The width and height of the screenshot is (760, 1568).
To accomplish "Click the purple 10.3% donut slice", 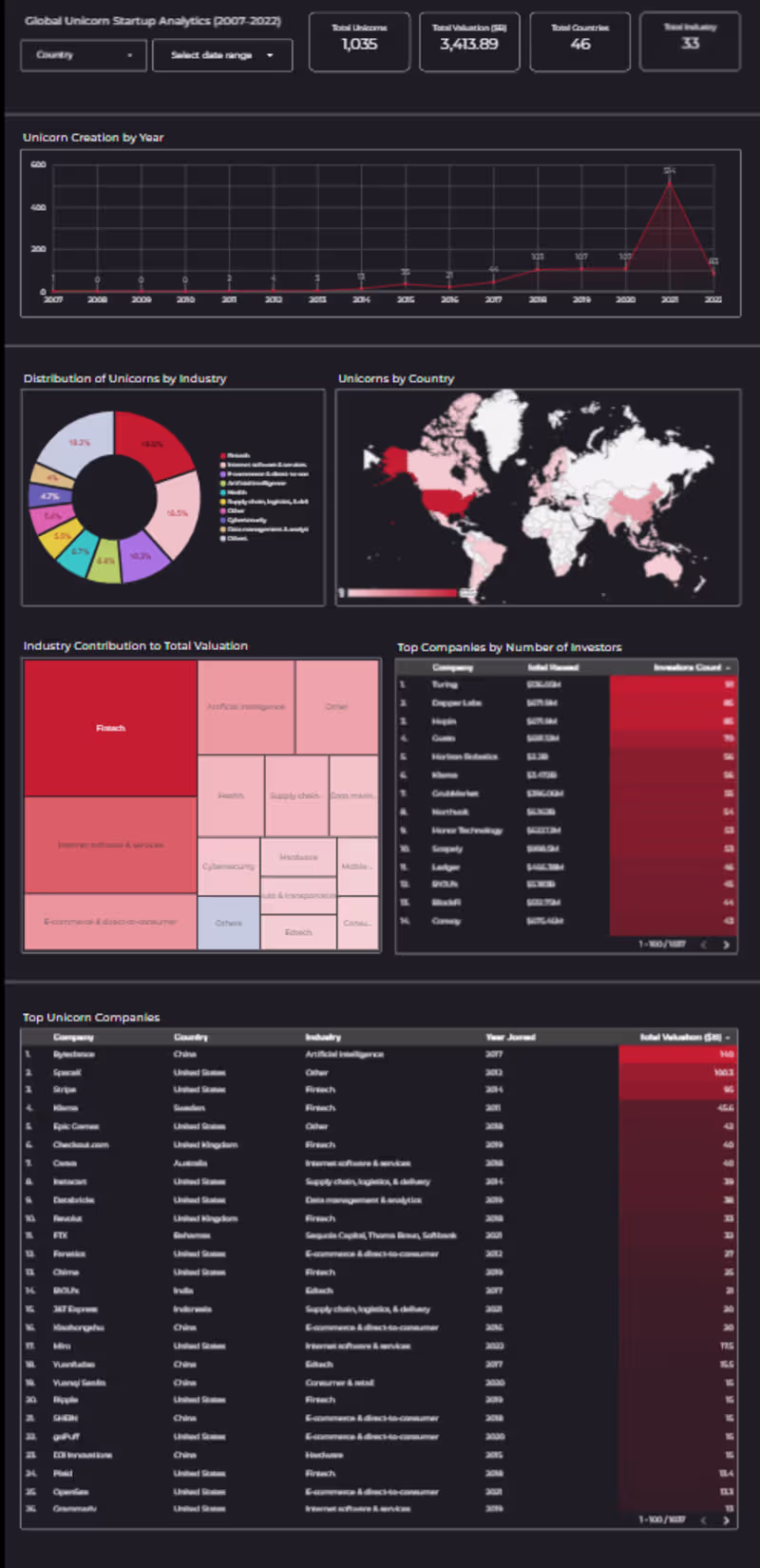I will (x=141, y=557).
